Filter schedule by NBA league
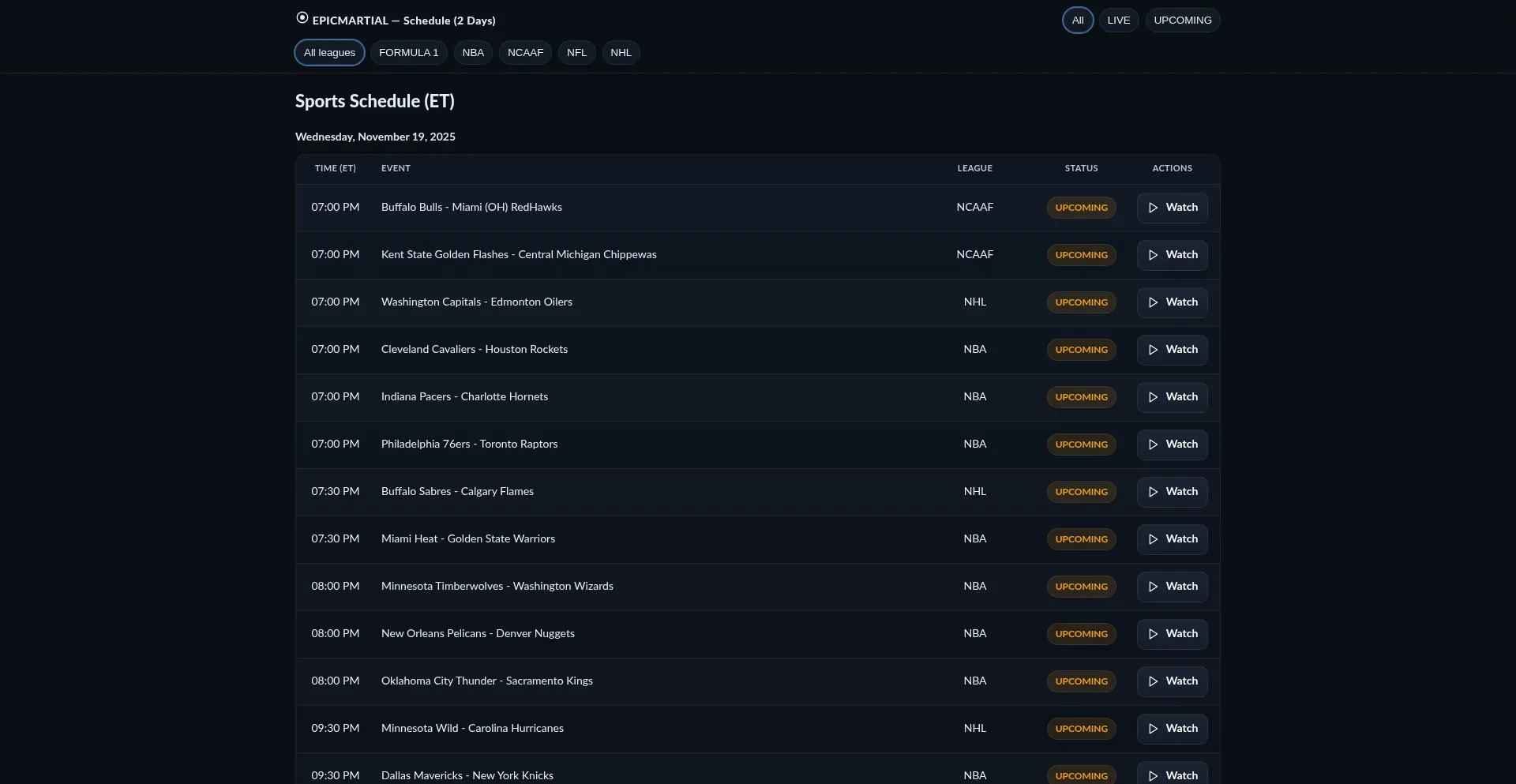Image resolution: width=1516 pixels, height=784 pixels. (473, 53)
